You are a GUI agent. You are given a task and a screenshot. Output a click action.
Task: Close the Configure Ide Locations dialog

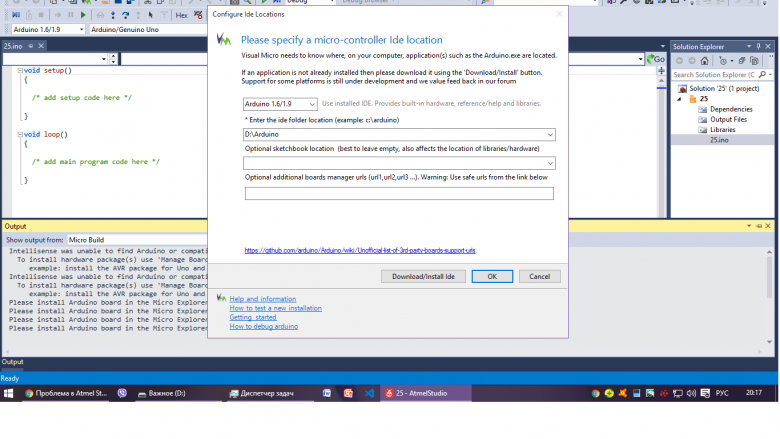click(x=559, y=14)
